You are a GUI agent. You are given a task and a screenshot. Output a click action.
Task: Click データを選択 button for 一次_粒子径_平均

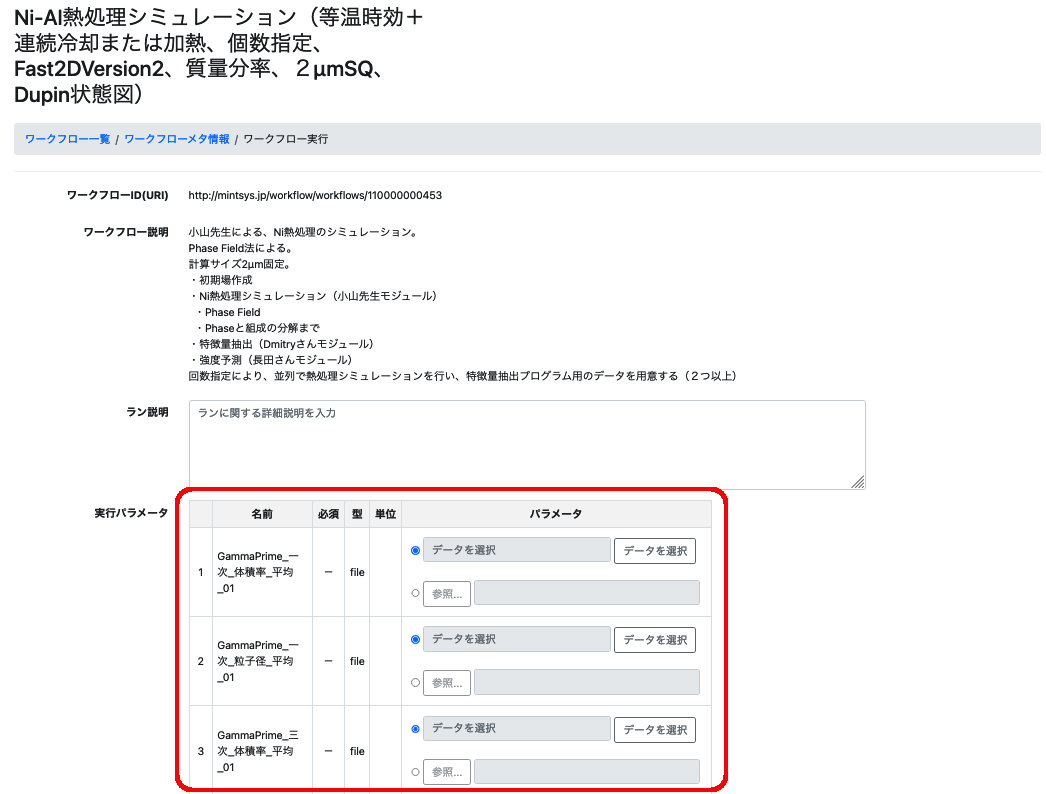point(655,639)
